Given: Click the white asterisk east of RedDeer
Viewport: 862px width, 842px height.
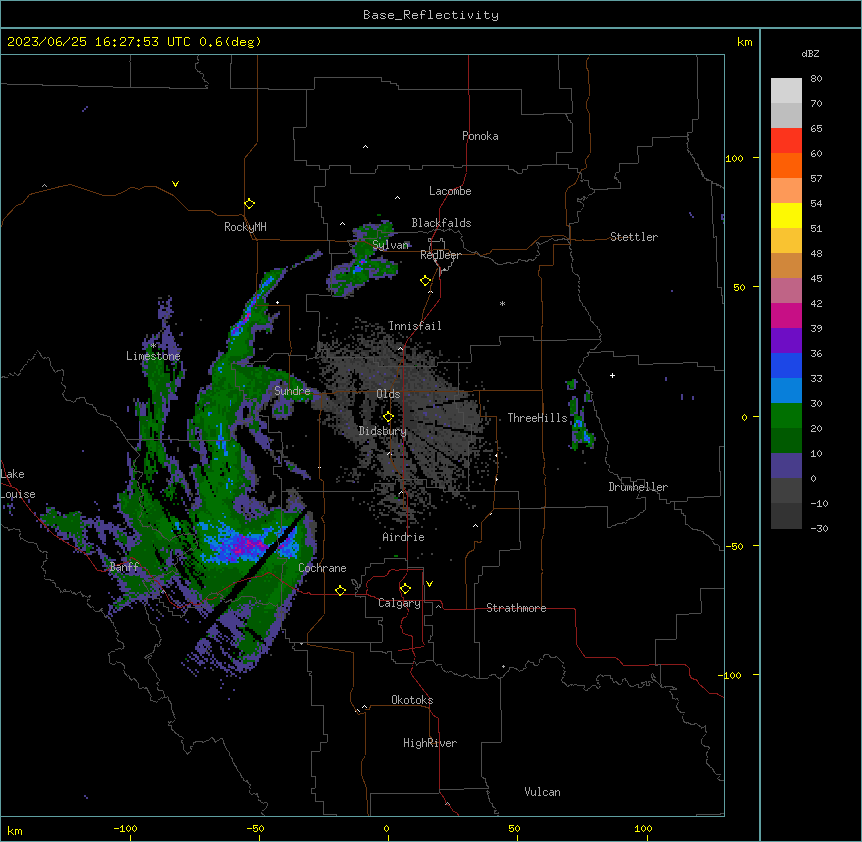Looking at the screenshot, I should (x=502, y=303).
